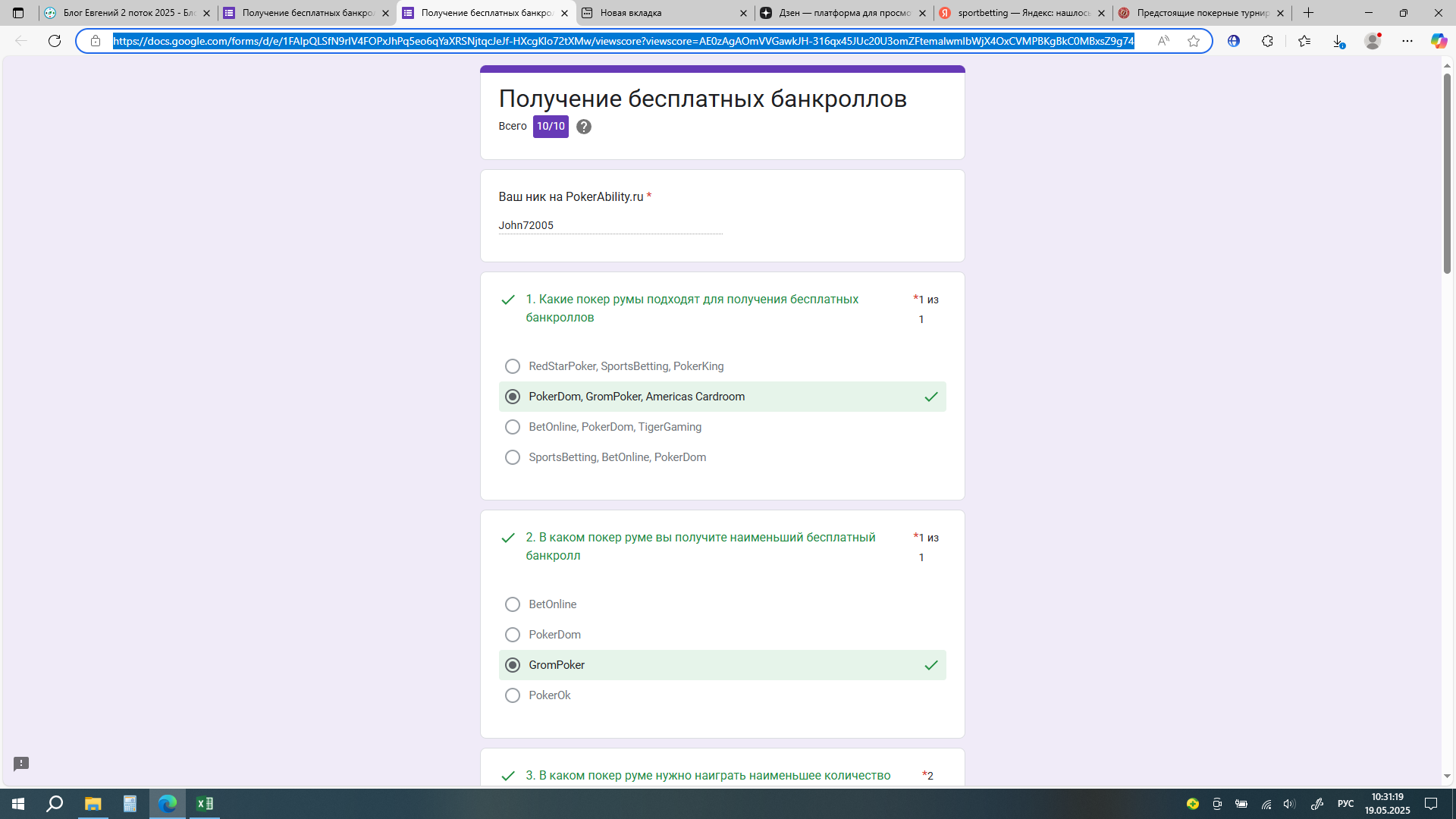Open the Meet Now camera tray icon

click(1217, 804)
